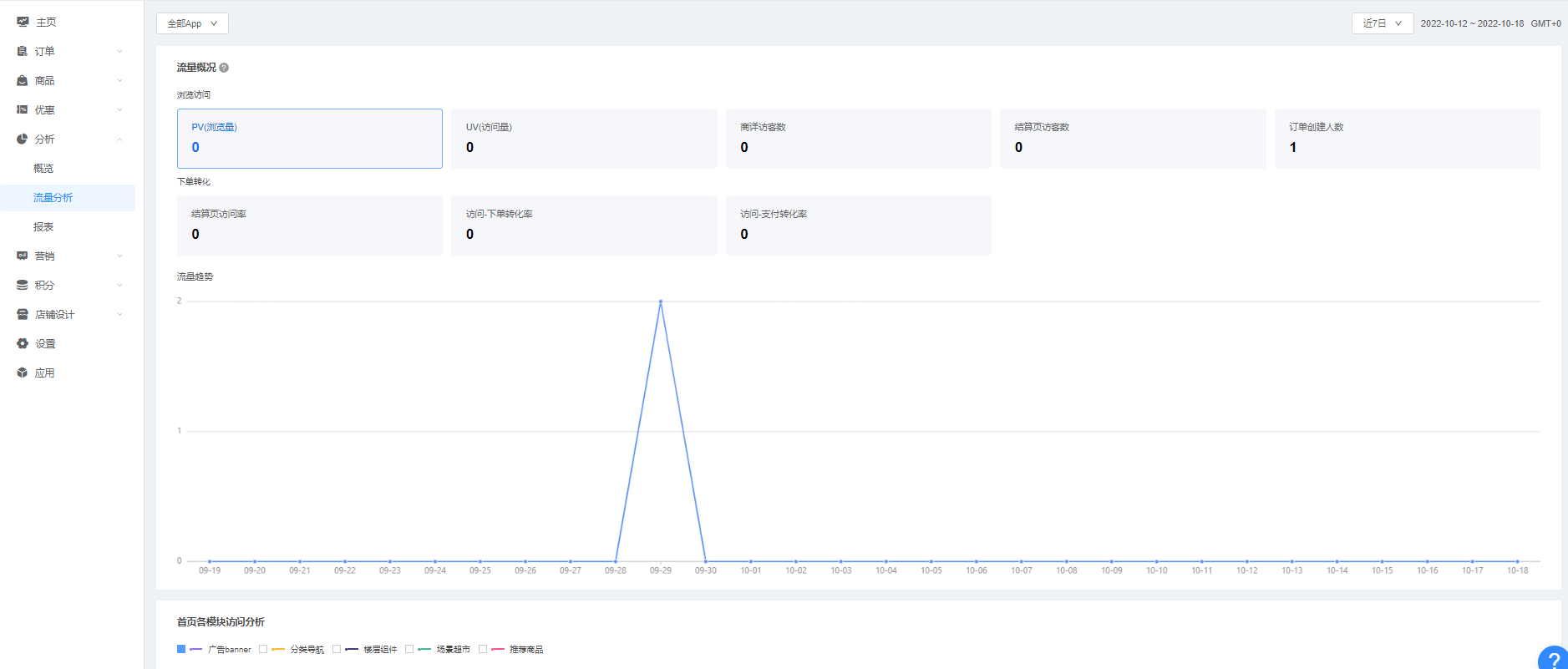Select the 商详访客数 metric card
The image size is (1568, 669).
coord(859,139)
